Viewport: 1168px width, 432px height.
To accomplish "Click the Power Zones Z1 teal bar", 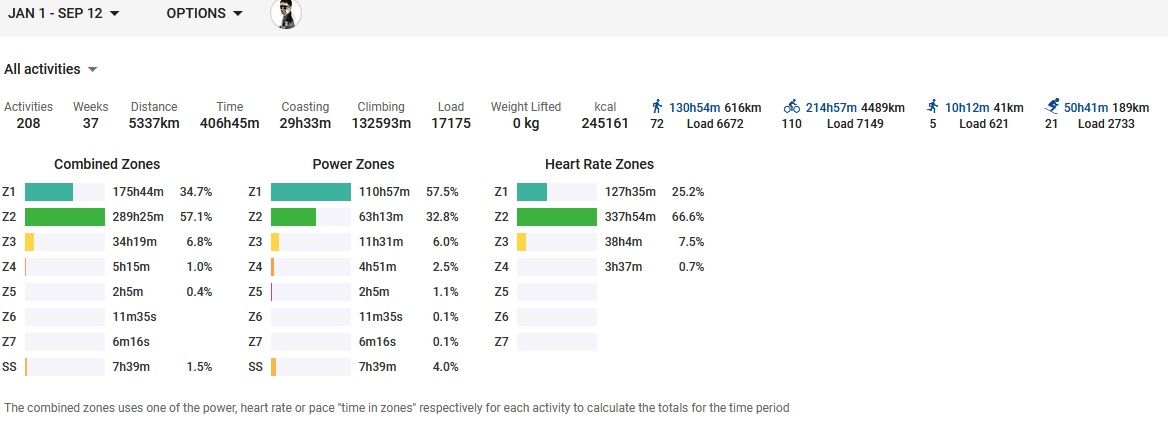I will (x=310, y=191).
